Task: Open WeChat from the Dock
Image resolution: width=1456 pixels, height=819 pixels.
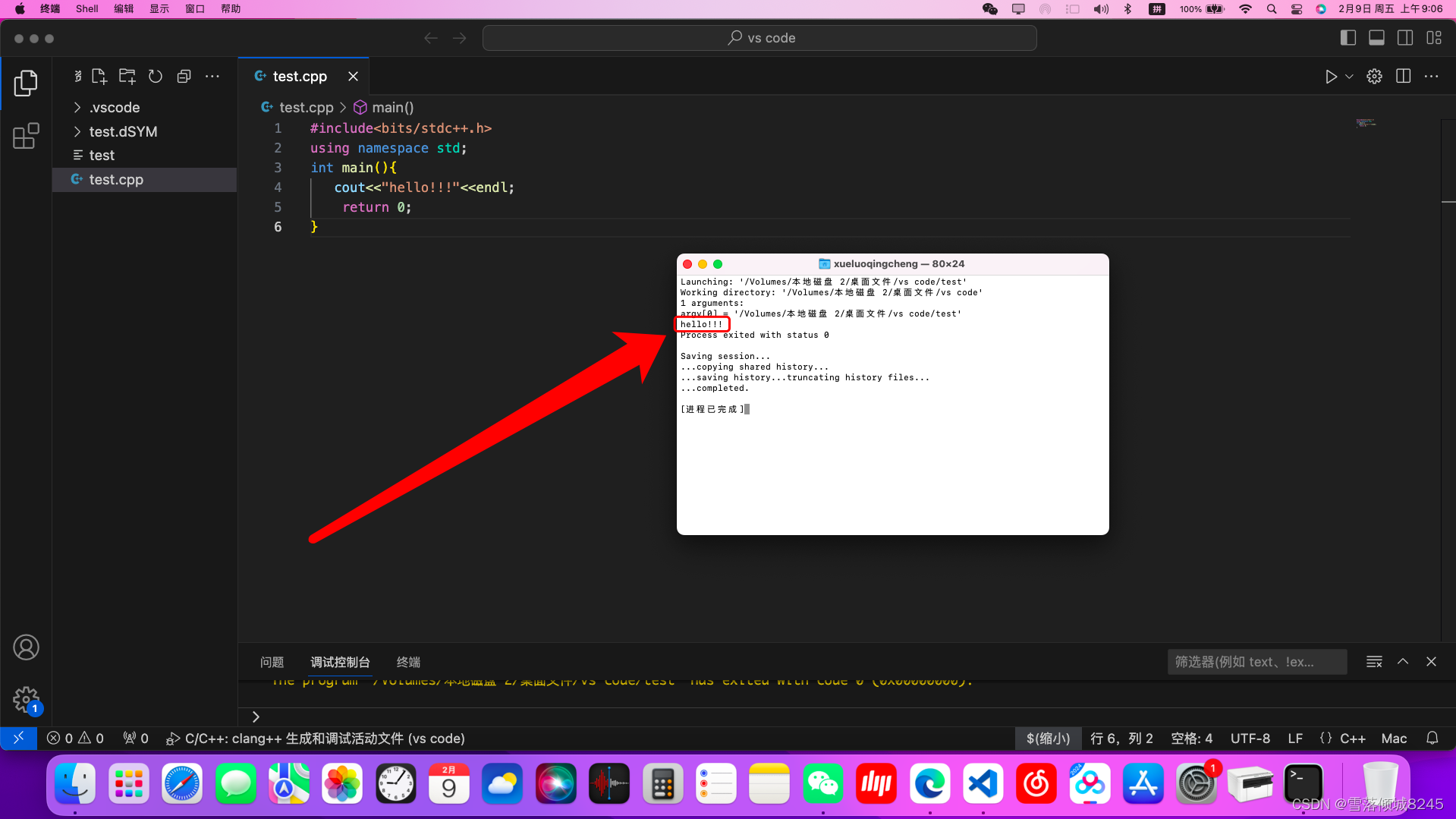Action: (x=822, y=783)
